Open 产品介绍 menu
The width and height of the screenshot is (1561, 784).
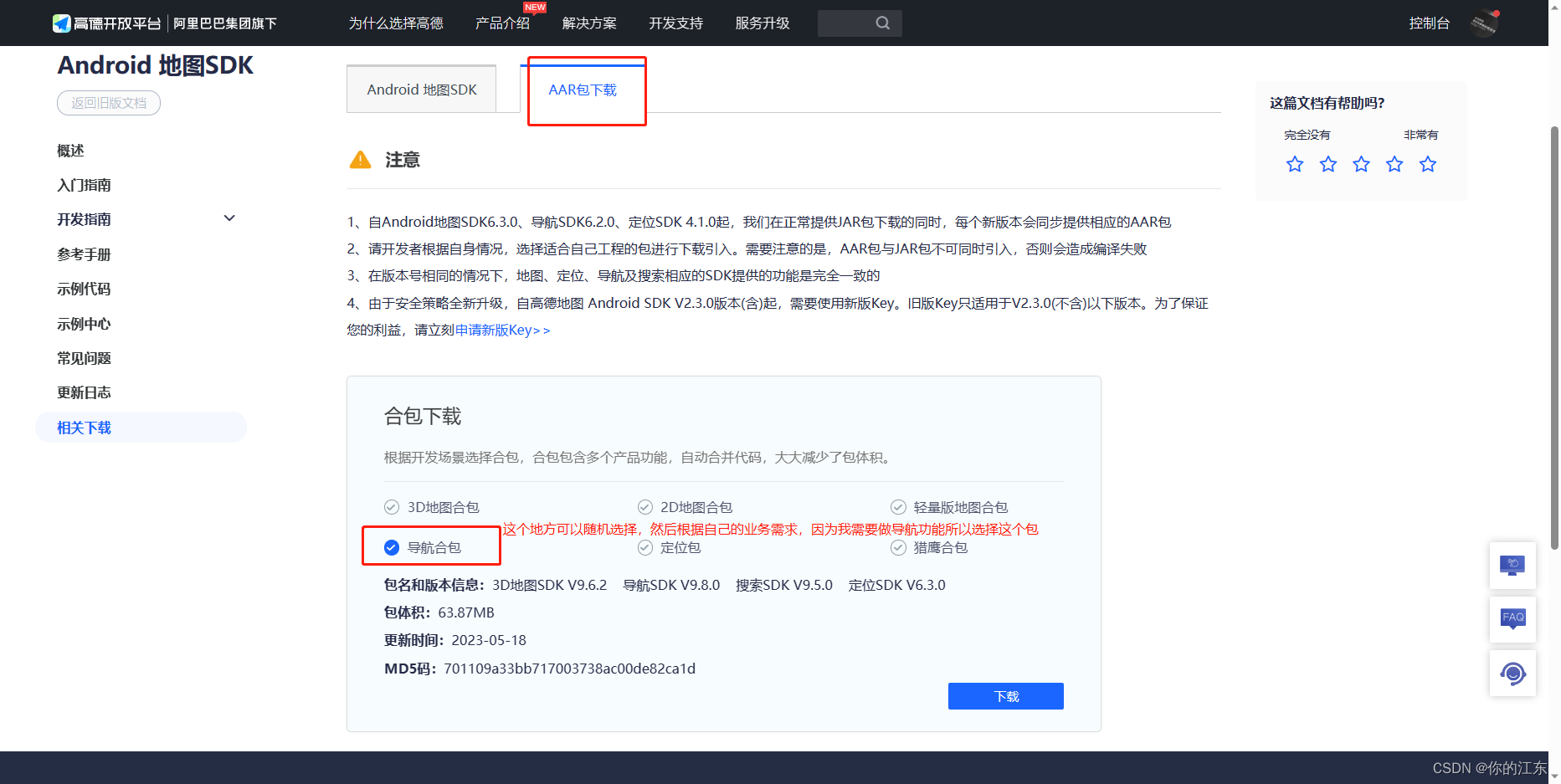[x=502, y=23]
